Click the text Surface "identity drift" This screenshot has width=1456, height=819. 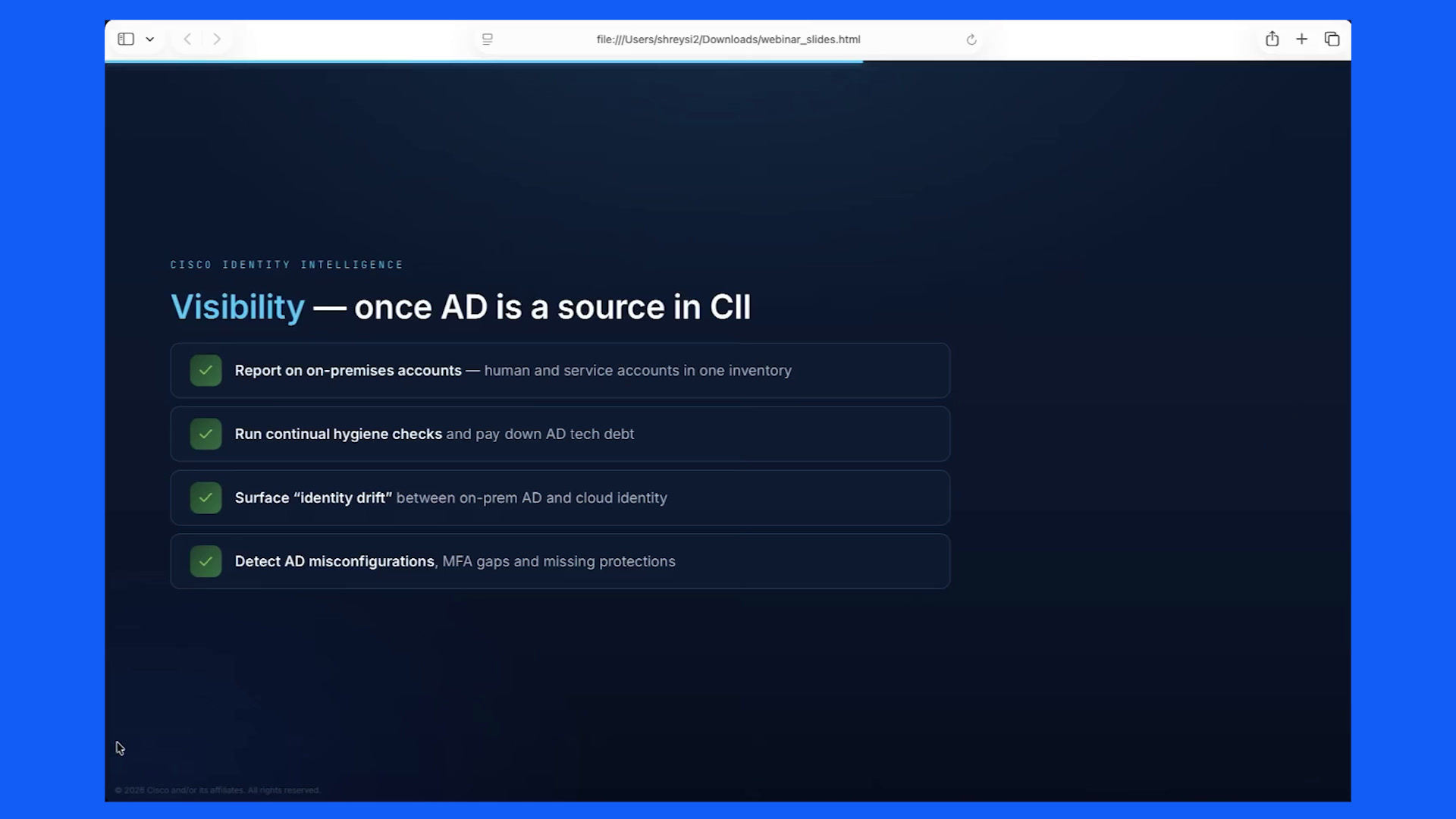(313, 497)
